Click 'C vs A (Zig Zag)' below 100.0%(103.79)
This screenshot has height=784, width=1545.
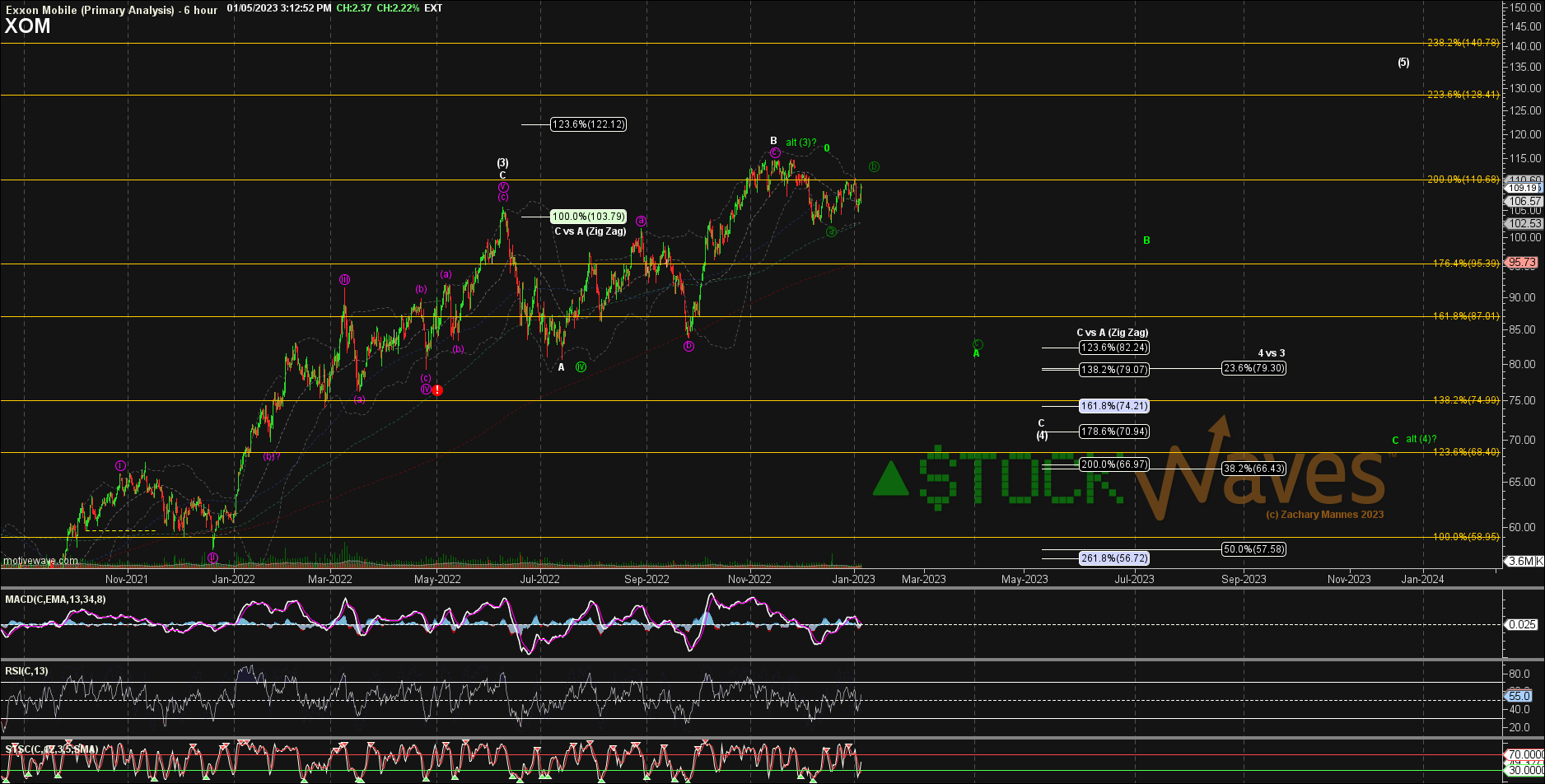point(590,231)
